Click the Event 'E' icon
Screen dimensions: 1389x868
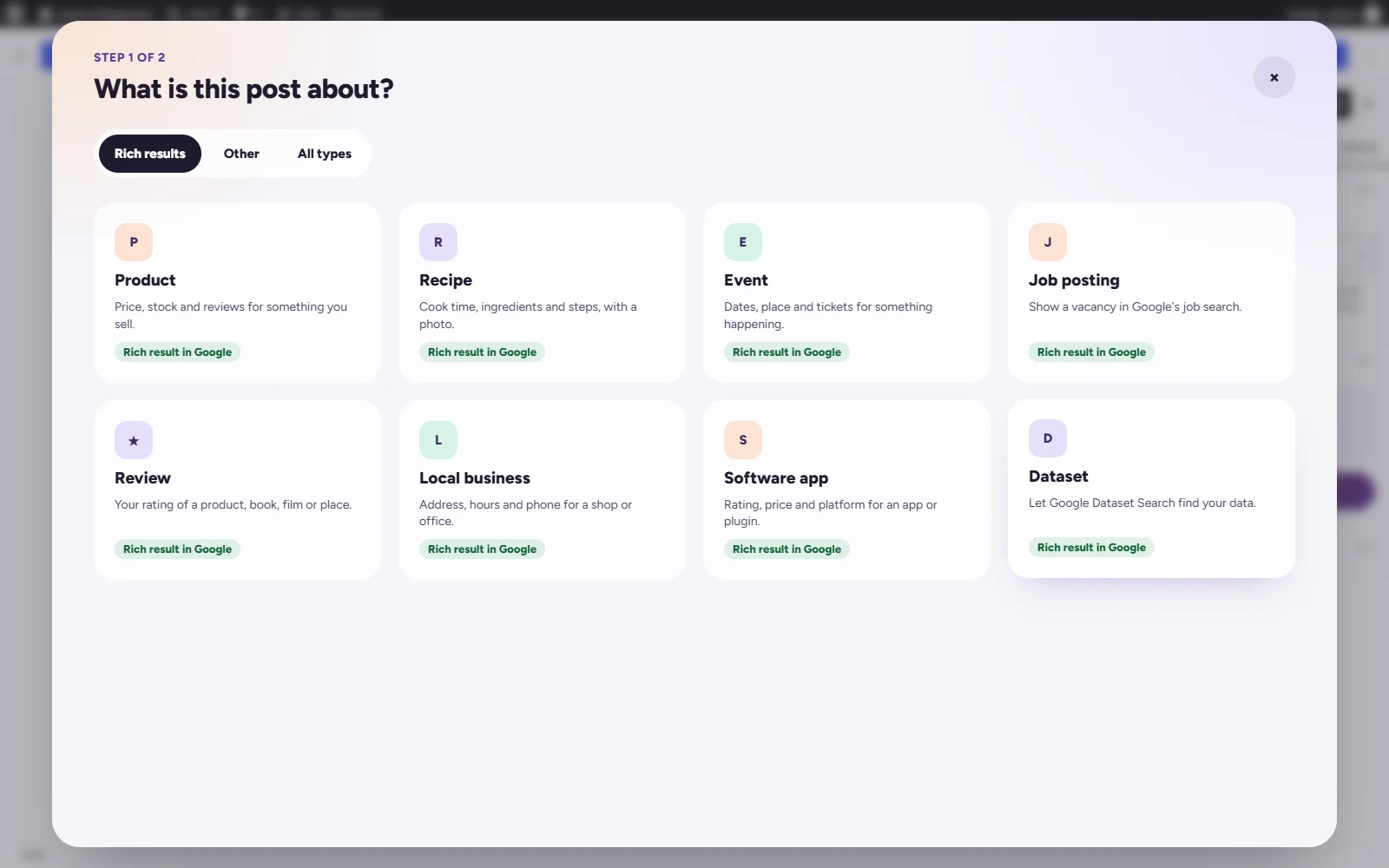(x=743, y=242)
